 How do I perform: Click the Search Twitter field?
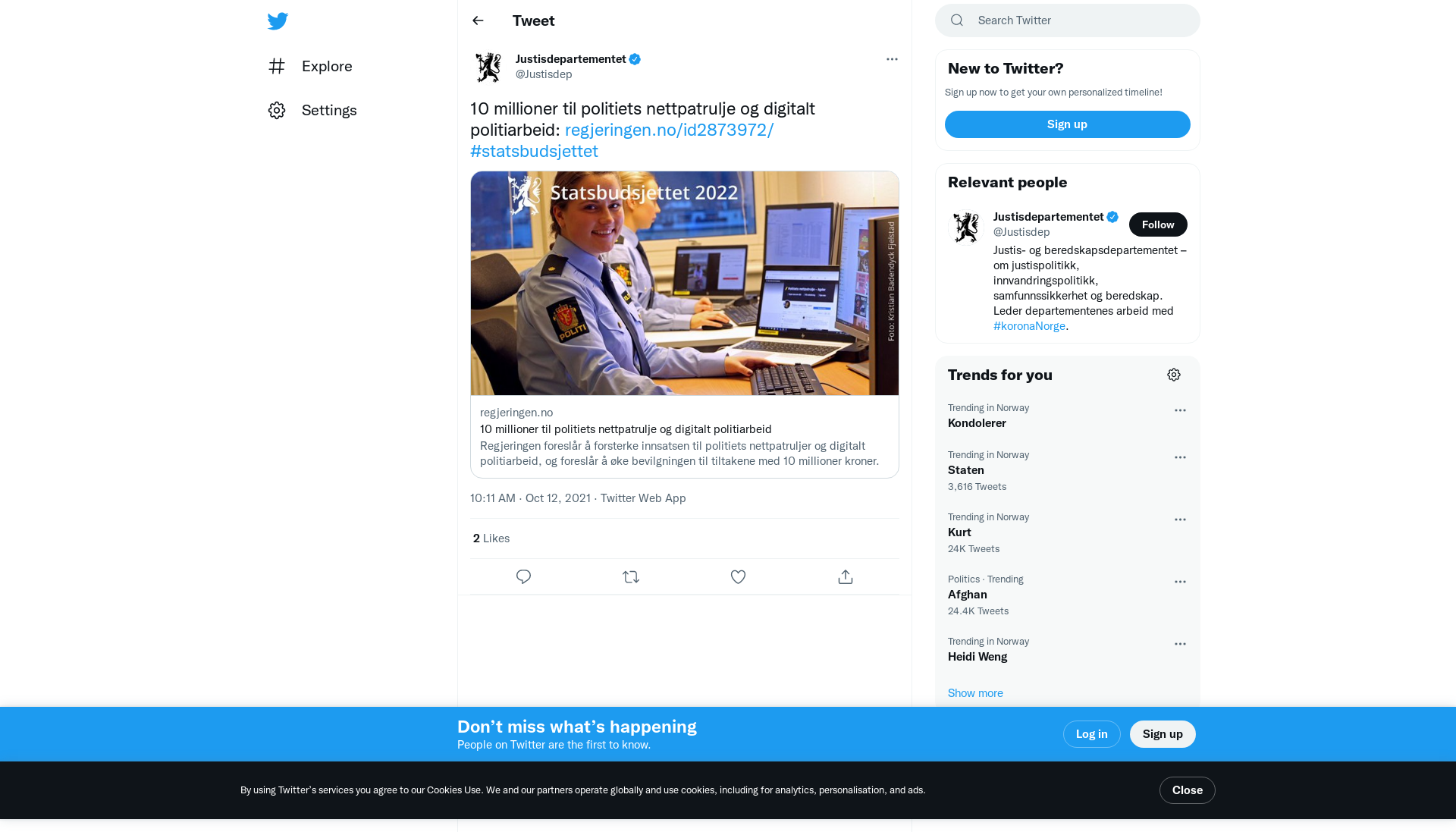[x=1068, y=20]
